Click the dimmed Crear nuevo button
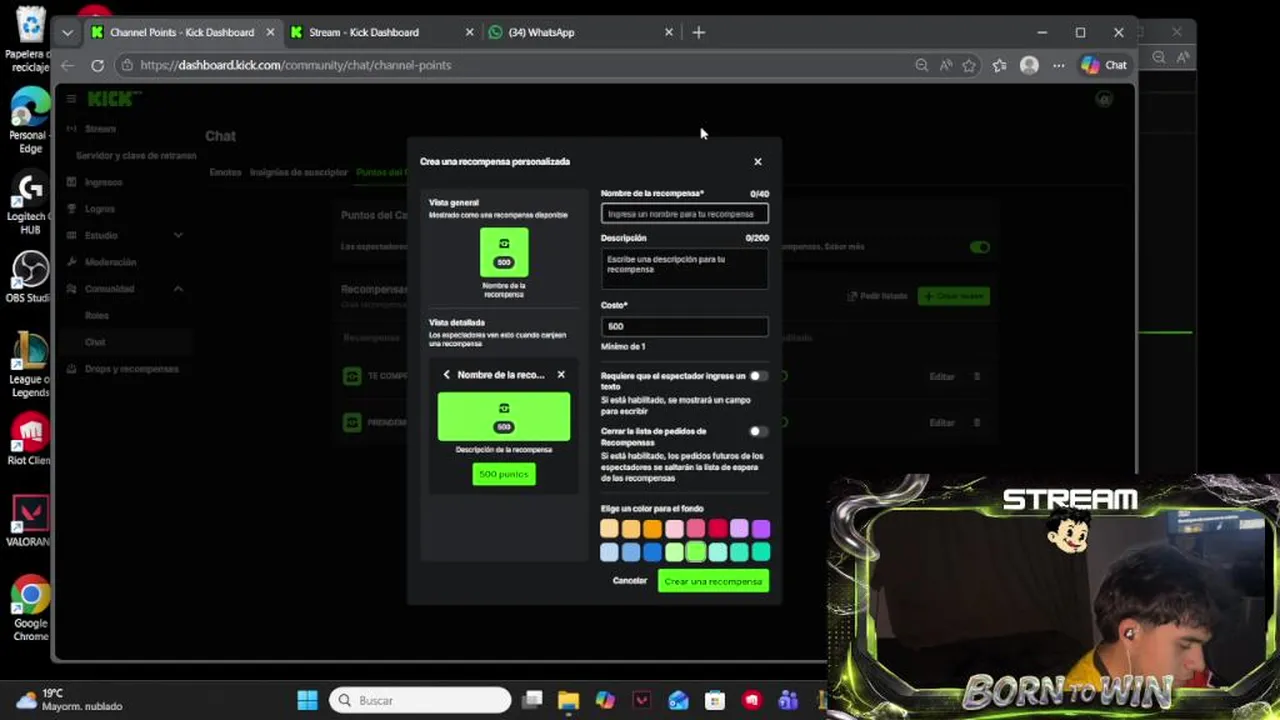The height and width of the screenshot is (720, 1280). coord(953,296)
